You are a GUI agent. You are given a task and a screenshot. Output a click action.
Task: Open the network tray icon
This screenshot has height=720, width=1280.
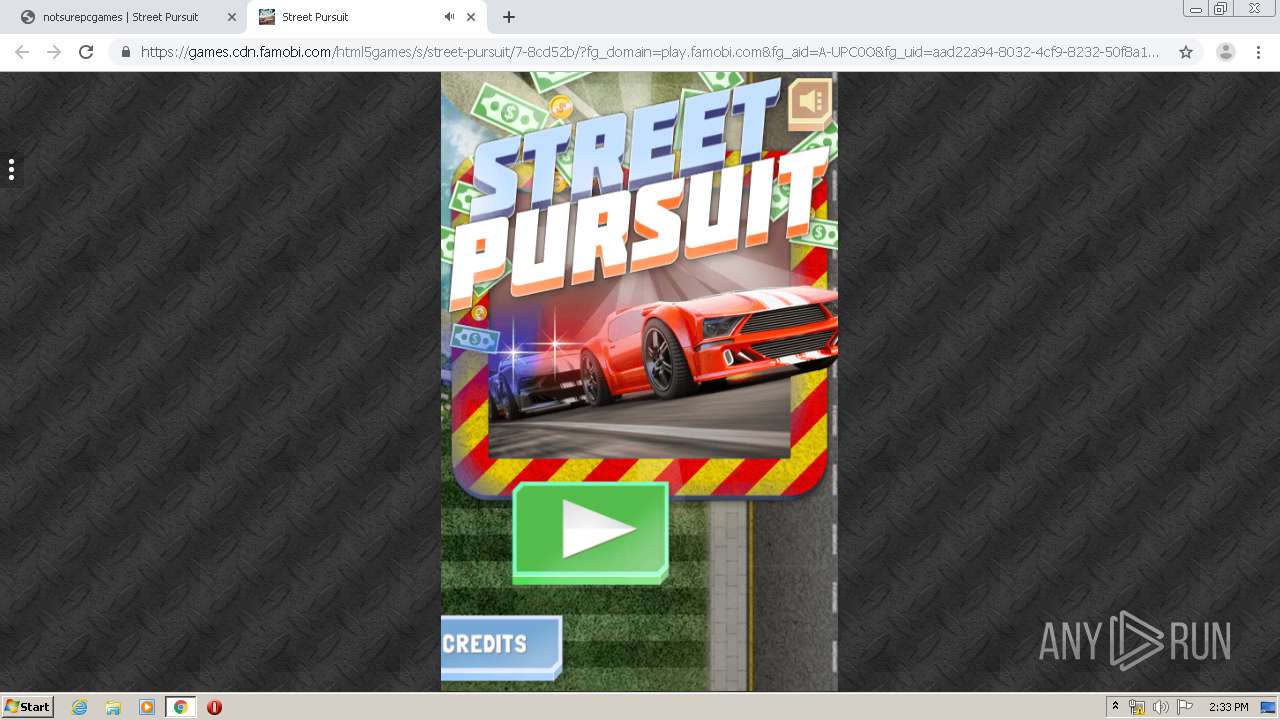click(x=1137, y=707)
